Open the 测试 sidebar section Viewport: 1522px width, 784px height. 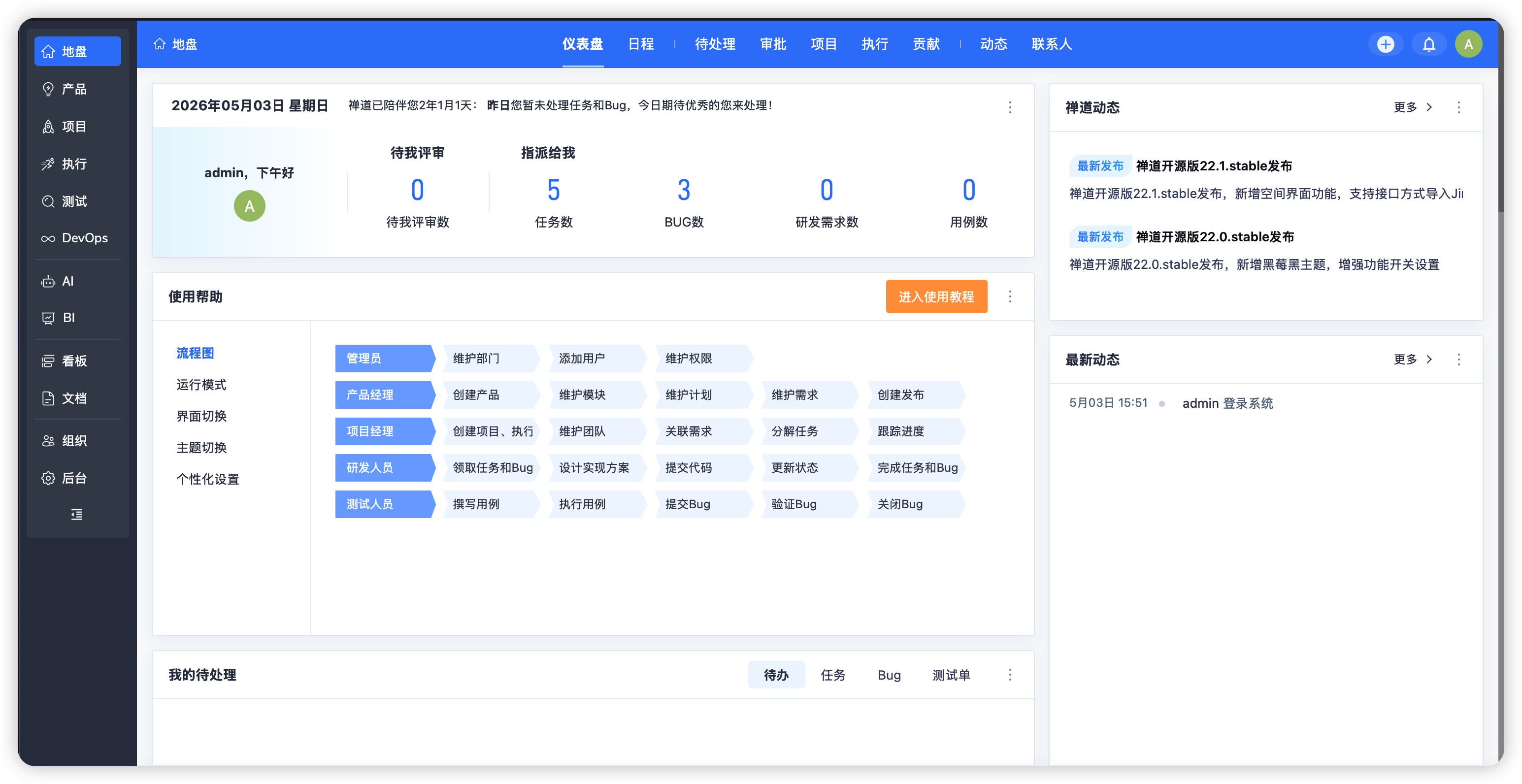tap(77, 201)
